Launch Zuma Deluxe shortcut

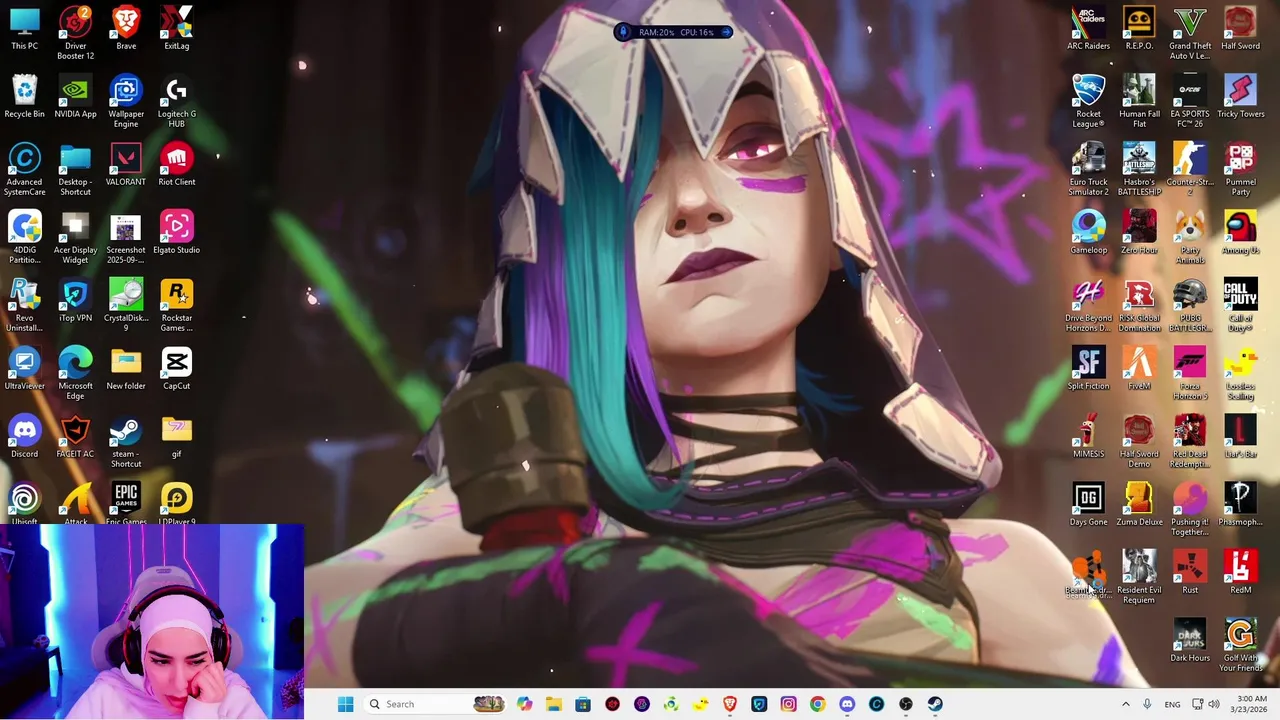point(1139,505)
